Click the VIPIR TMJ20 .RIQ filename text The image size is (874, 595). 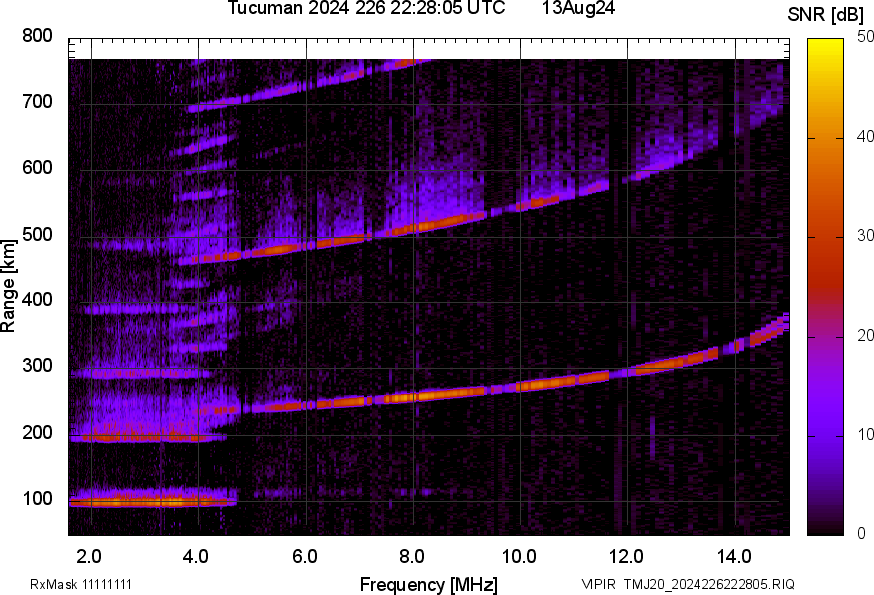[x=688, y=584]
